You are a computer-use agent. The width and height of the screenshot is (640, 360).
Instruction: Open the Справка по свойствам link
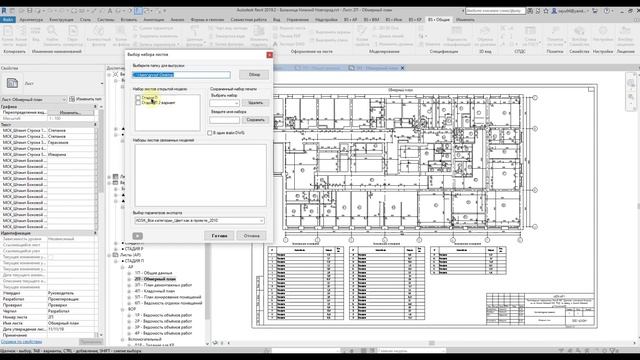22,342
